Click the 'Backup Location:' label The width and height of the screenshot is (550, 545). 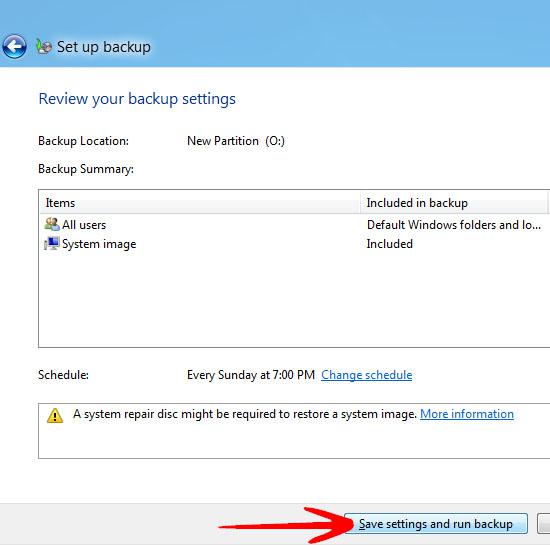point(83,141)
